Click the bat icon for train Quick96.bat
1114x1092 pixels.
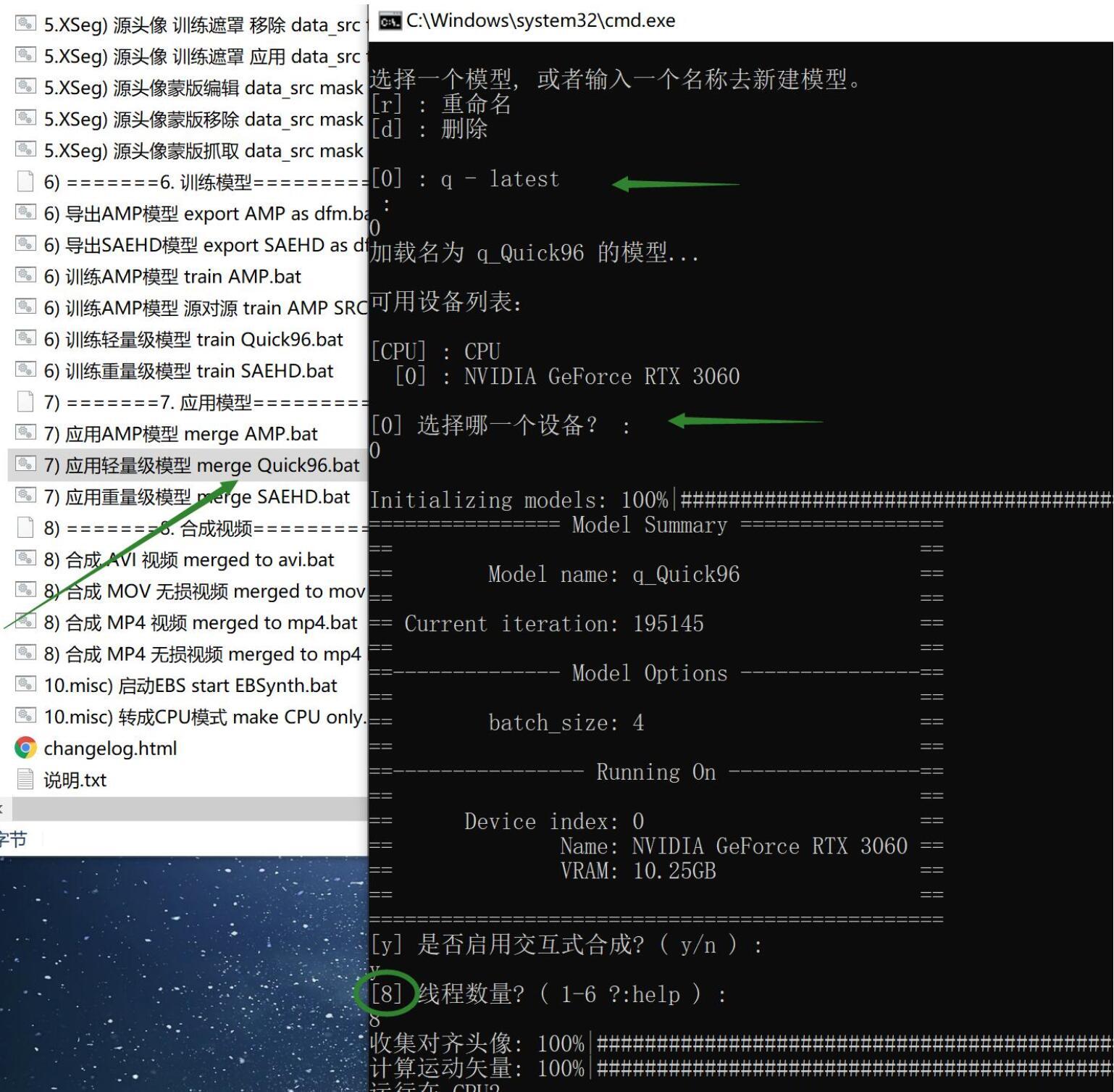pos(25,338)
